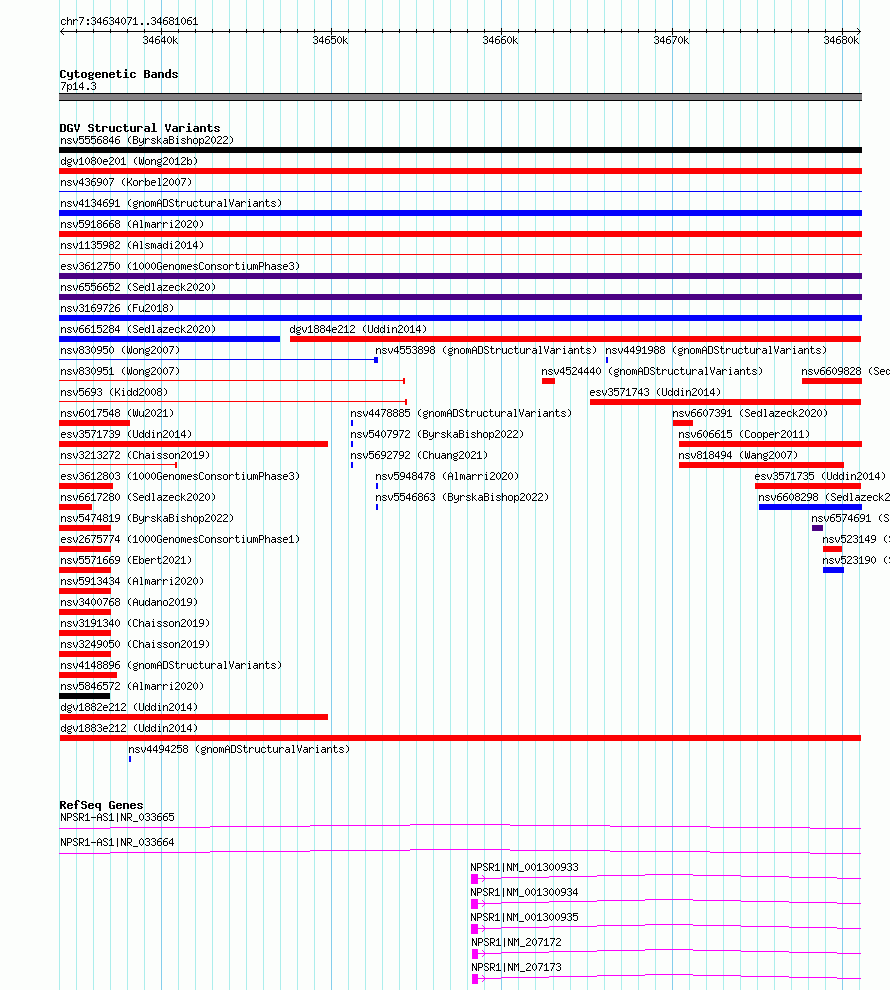Select nsv3191340 (Chaisson2019) variant label
The image size is (890, 990).
point(135,623)
